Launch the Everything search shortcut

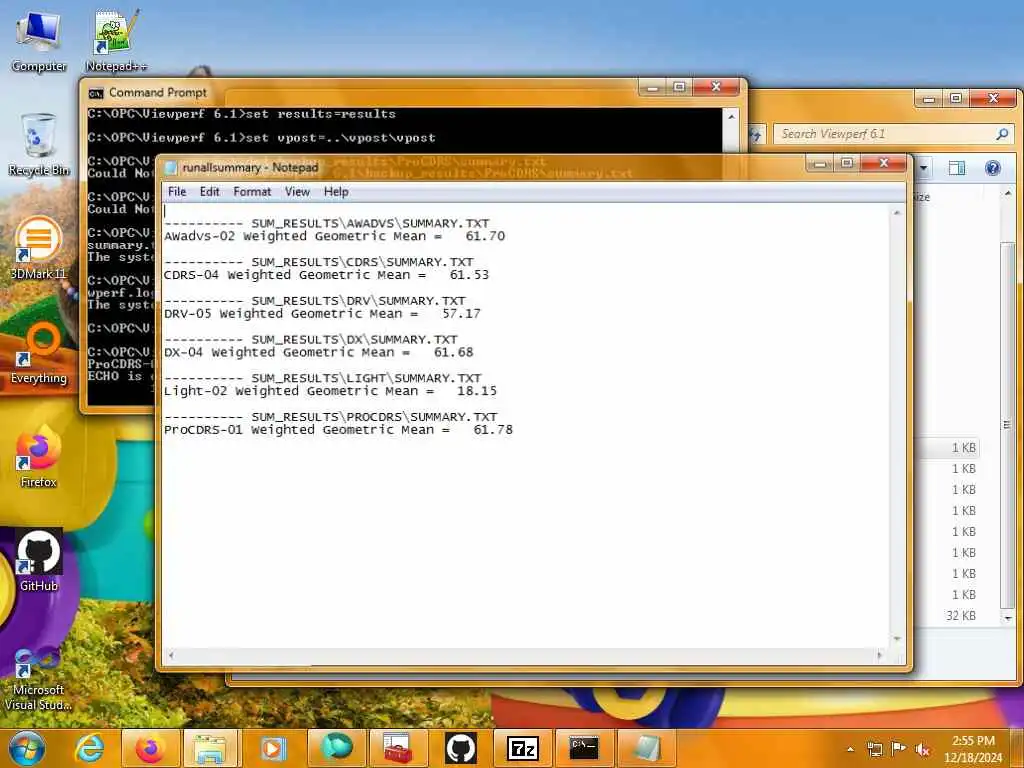[39, 353]
